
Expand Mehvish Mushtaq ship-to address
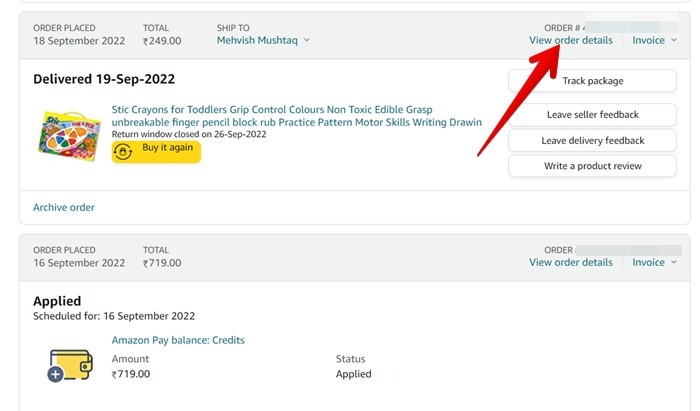(263, 40)
